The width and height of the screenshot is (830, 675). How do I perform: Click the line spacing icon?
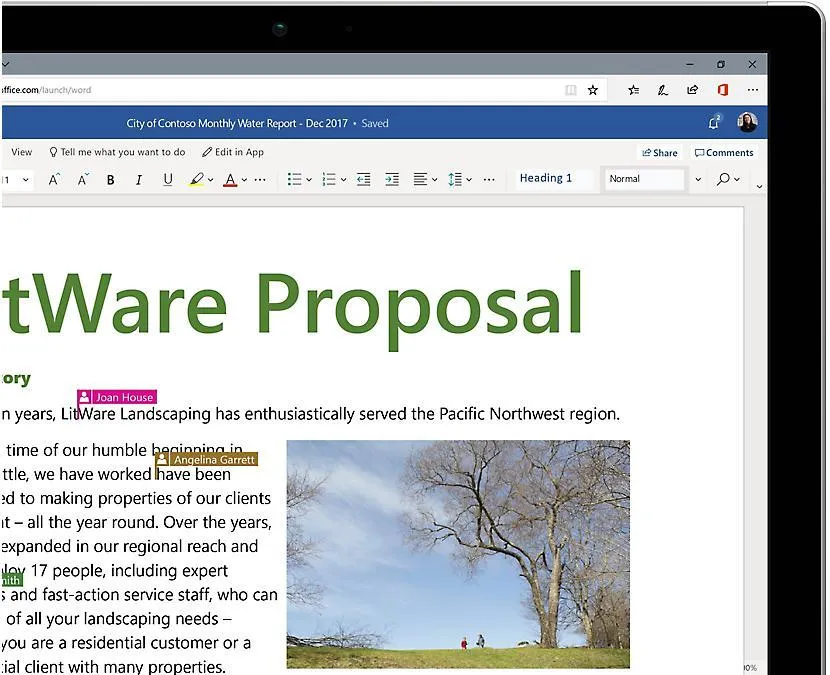tap(455, 179)
